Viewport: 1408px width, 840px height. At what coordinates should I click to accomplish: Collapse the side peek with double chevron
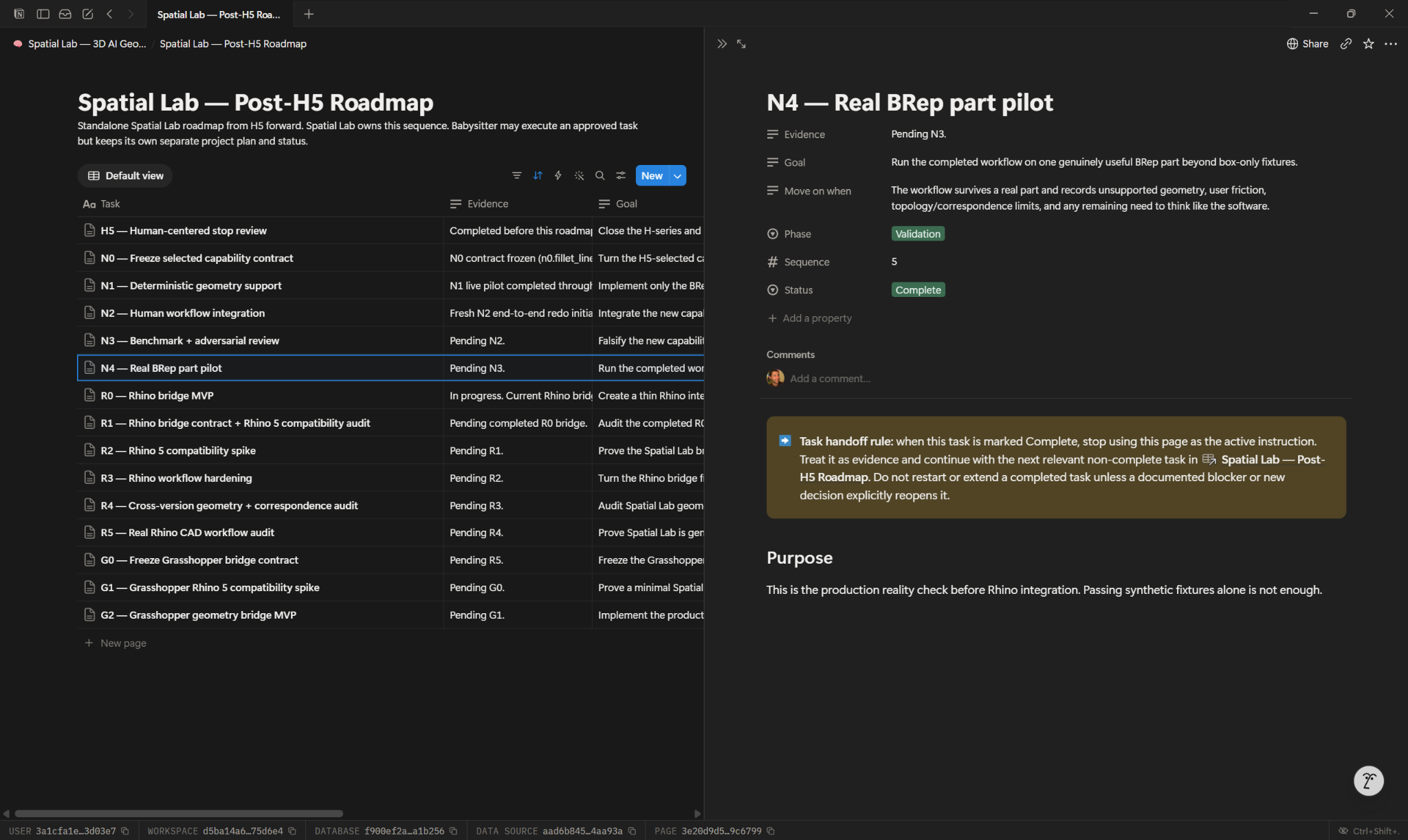(722, 44)
